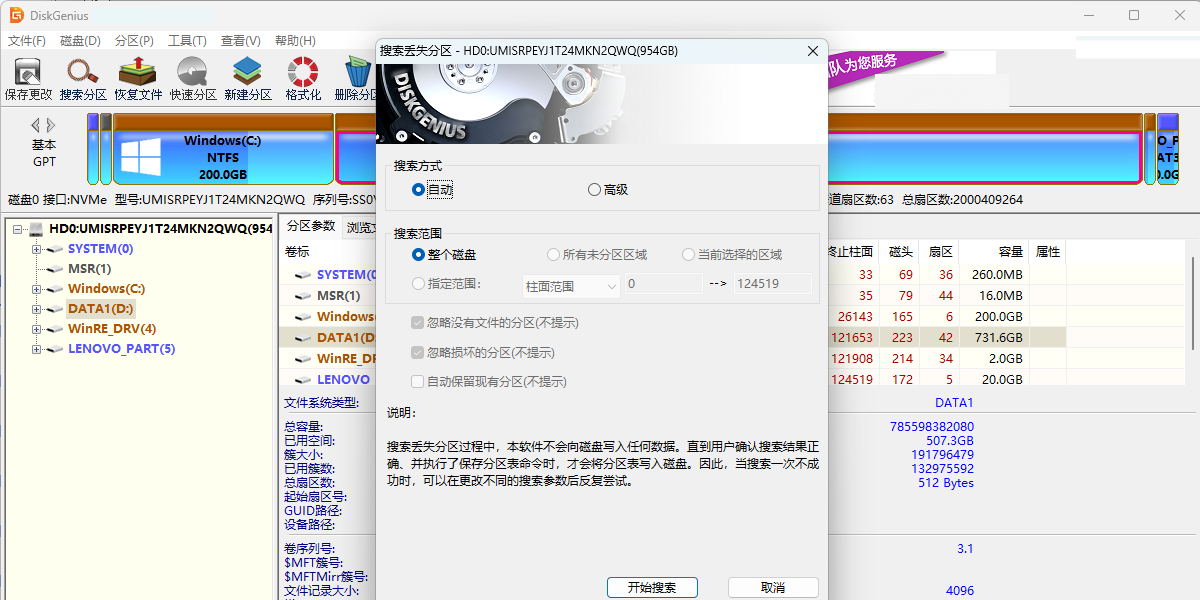Click the disk navigation left arrow

click(x=35, y=125)
